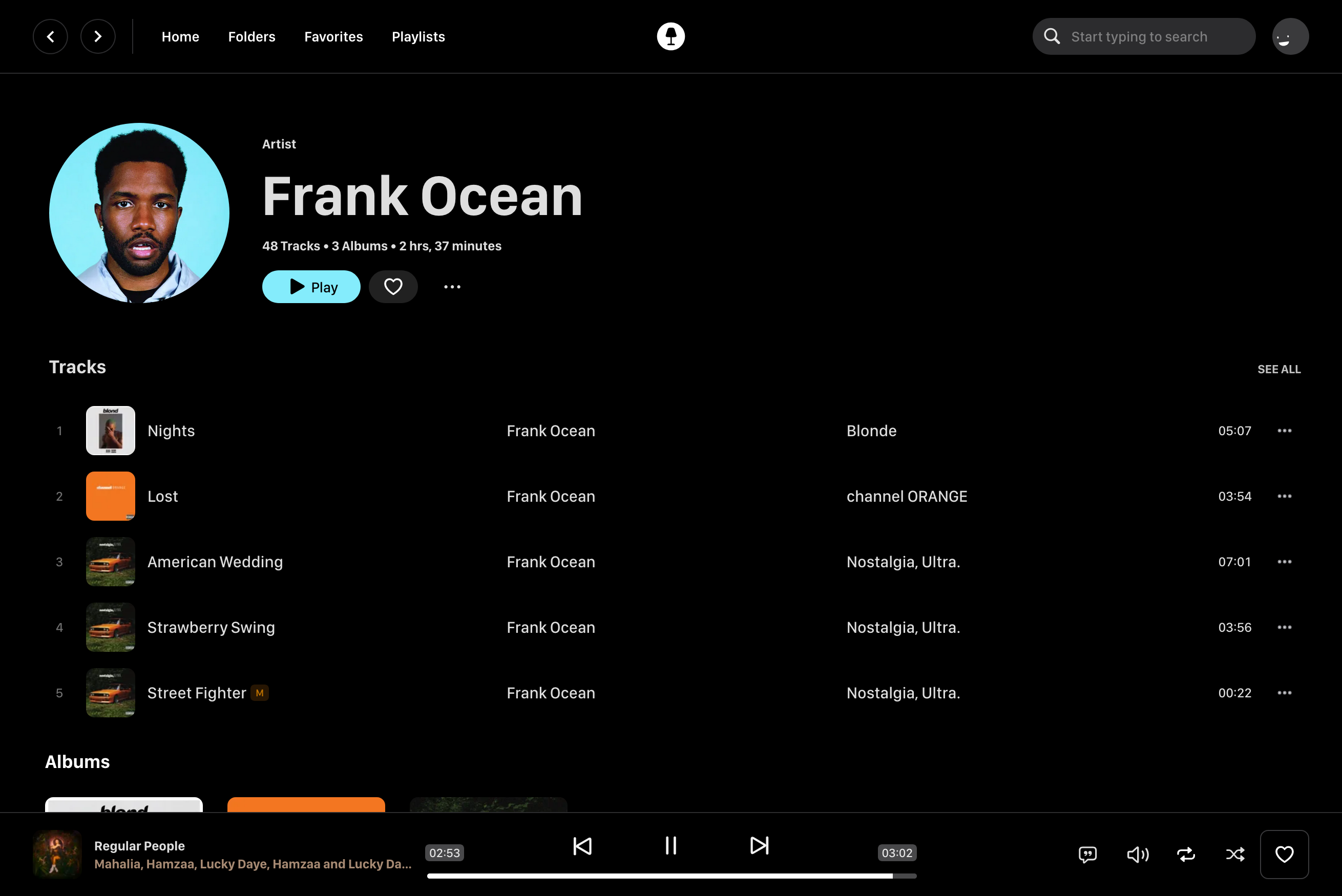1342x896 pixels.
Task: Open Nostalgia, Ultra. album on Strawberry Swing row
Action: click(904, 627)
